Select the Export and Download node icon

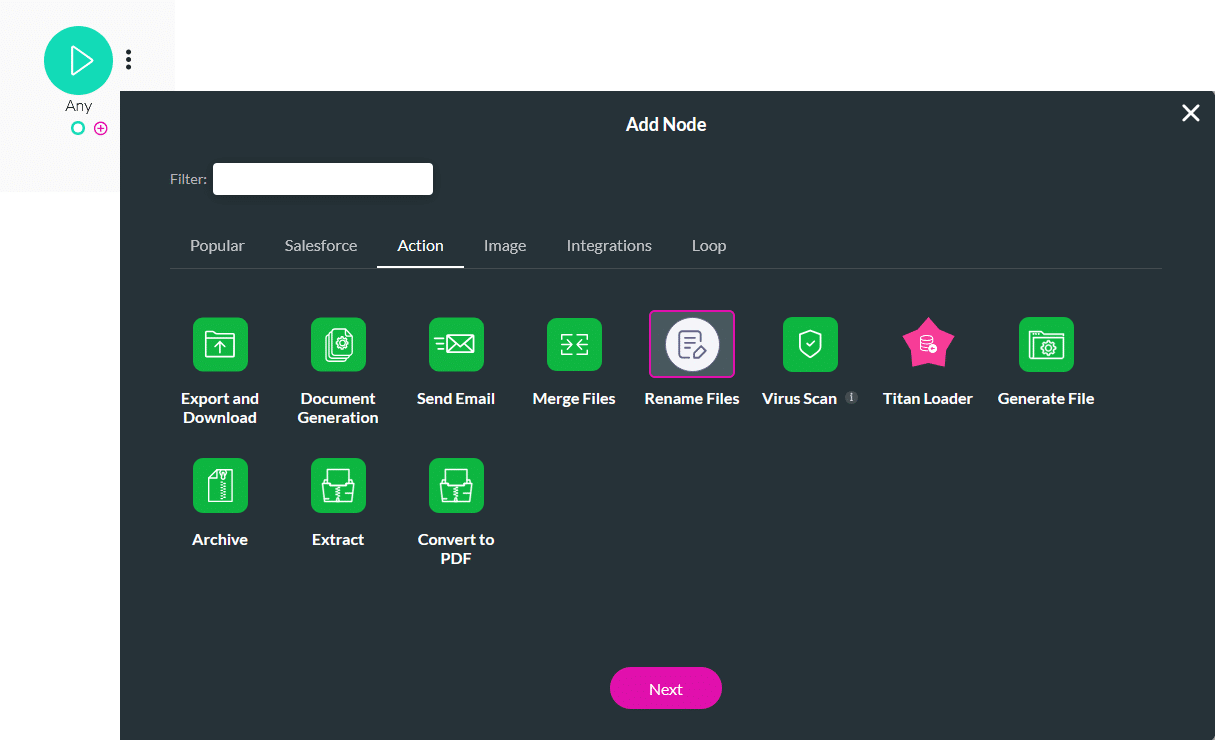pos(220,344)
